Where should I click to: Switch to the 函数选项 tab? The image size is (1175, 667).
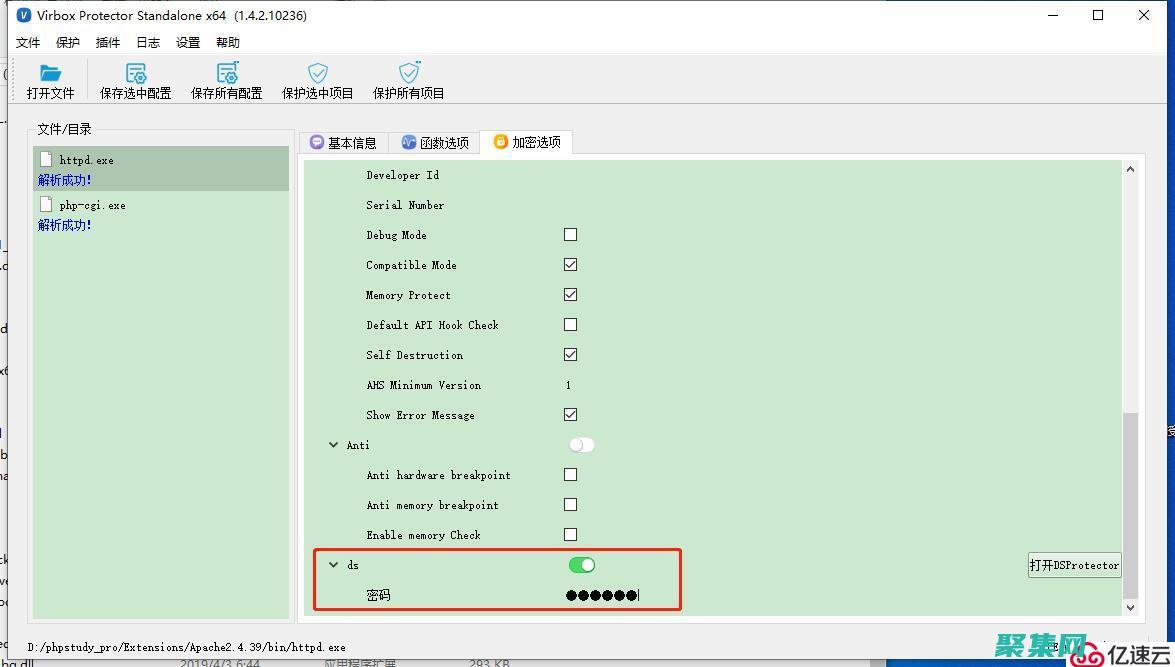tap(435, 143)
